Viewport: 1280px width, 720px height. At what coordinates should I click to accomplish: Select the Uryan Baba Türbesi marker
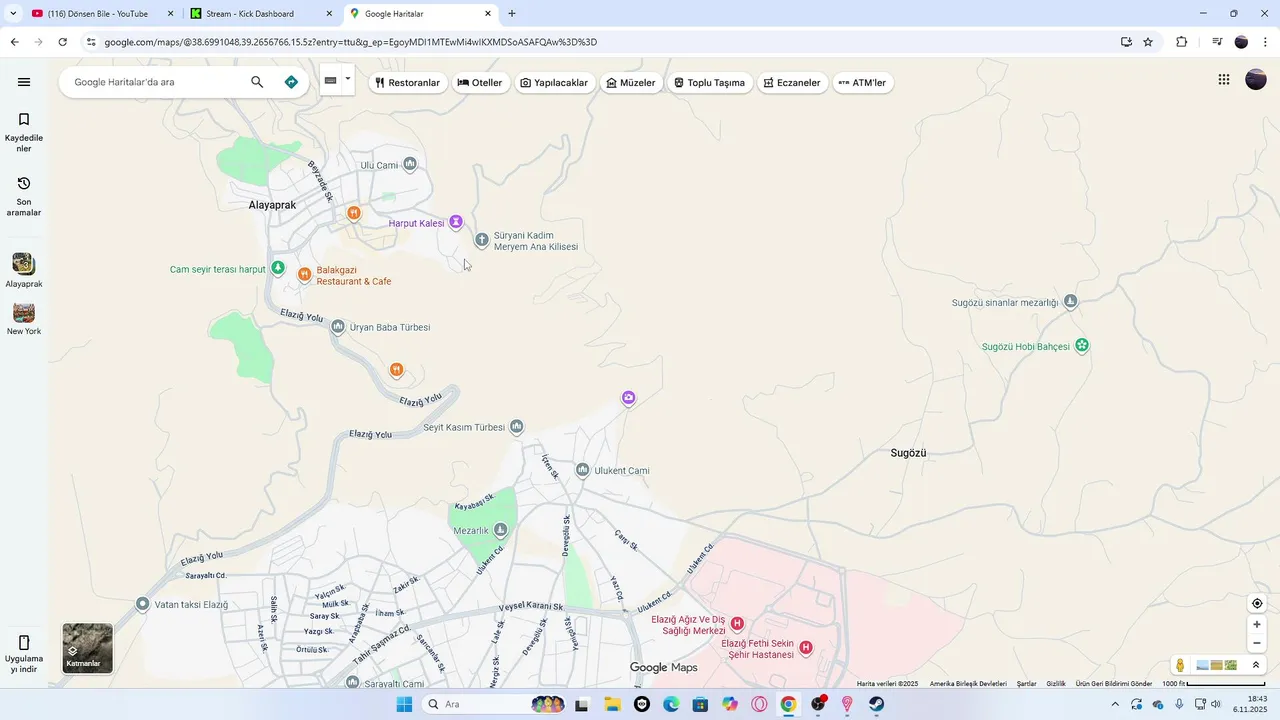338,327
